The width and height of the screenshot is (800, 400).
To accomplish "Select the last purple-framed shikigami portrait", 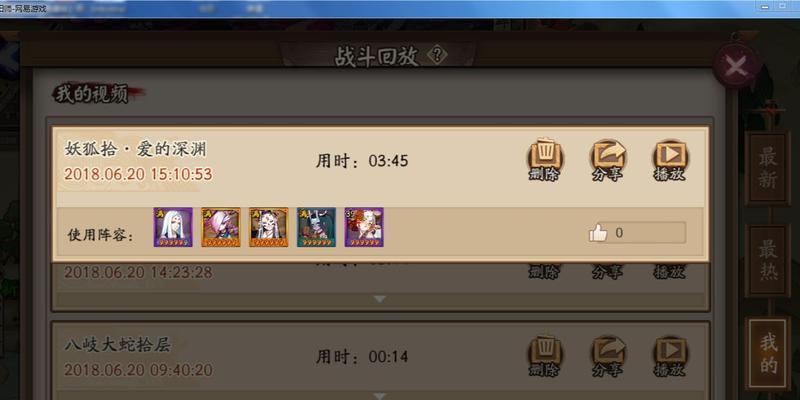I will point(364,227).
